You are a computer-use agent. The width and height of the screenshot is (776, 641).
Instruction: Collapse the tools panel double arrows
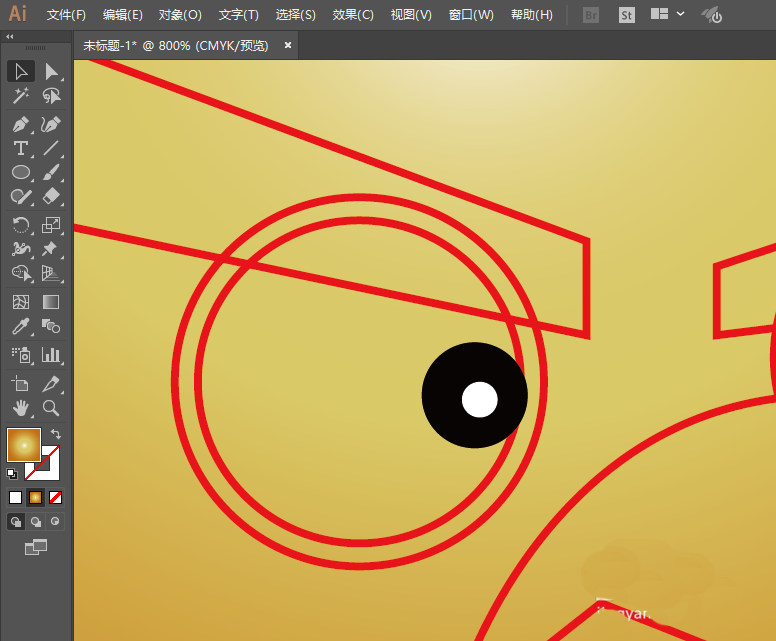[x=10, y=37]
